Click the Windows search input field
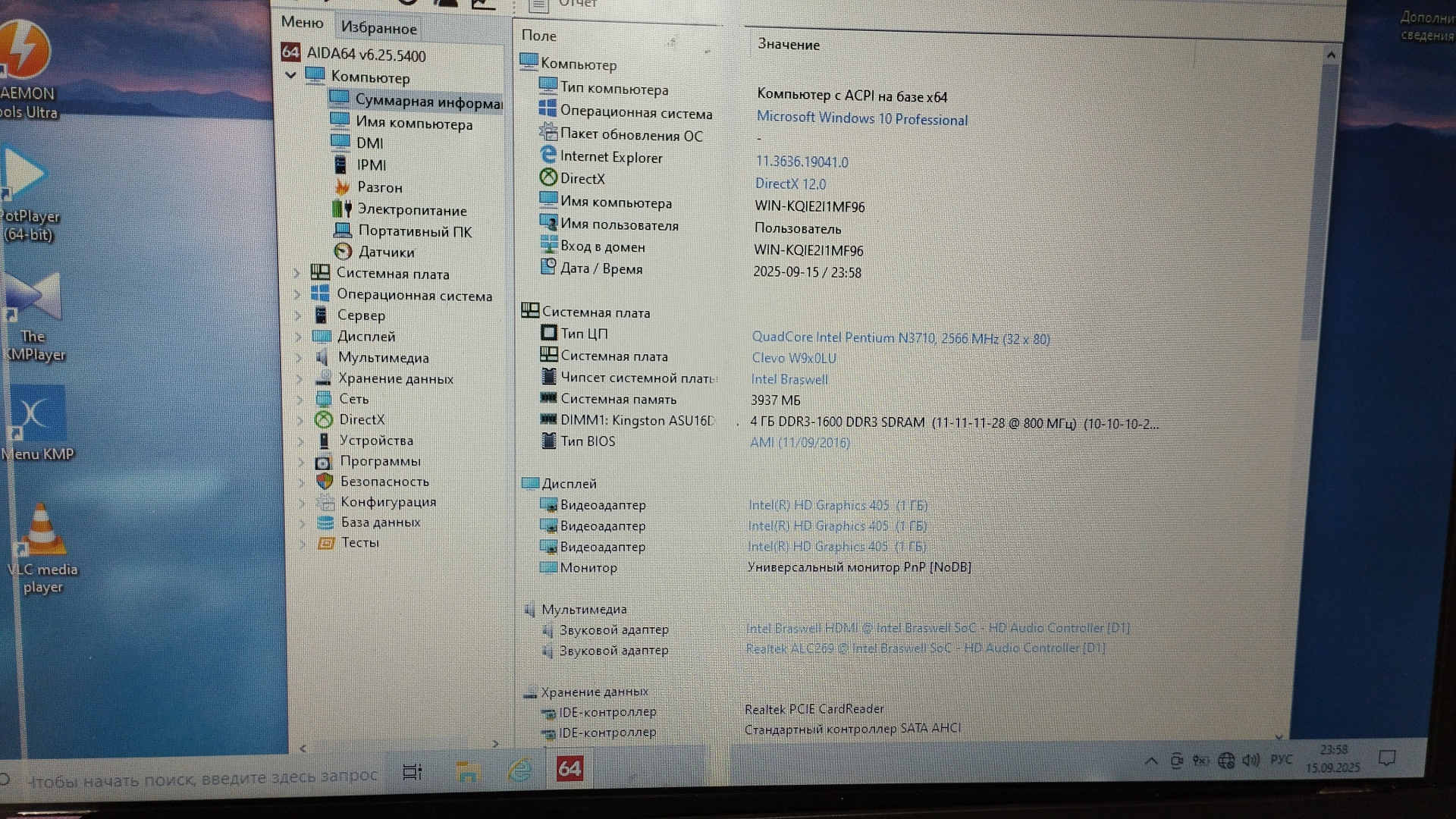The image size is (1456, 819). click(x=201, y=777)
